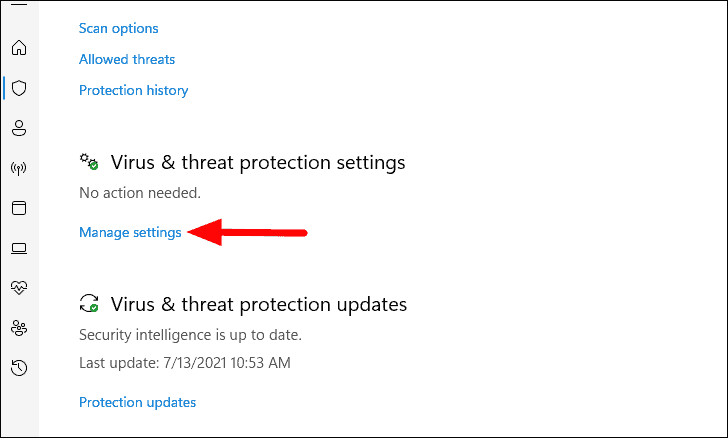Open Device performance & health heart icon

pyautogui.click(x=19, y=288)
